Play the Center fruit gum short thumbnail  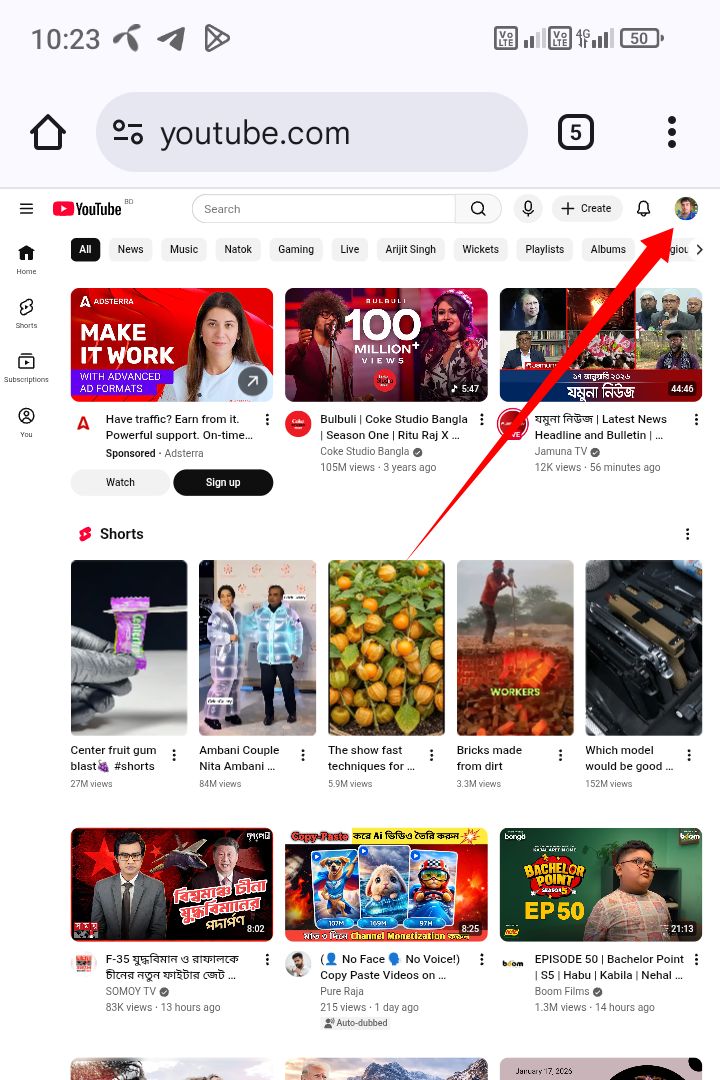coord(129,647)
